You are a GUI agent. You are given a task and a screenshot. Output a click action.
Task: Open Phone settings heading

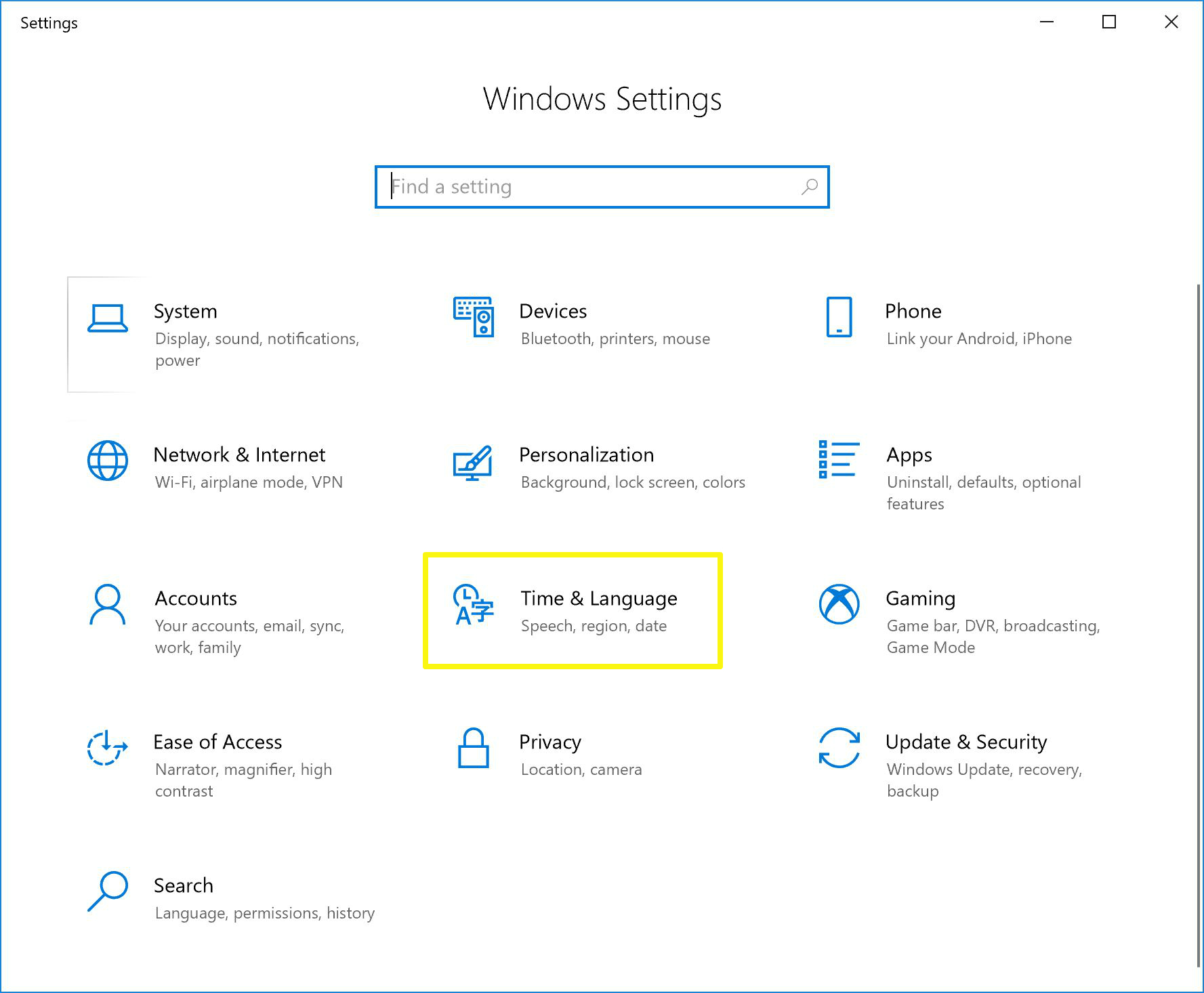click(913, 311)
